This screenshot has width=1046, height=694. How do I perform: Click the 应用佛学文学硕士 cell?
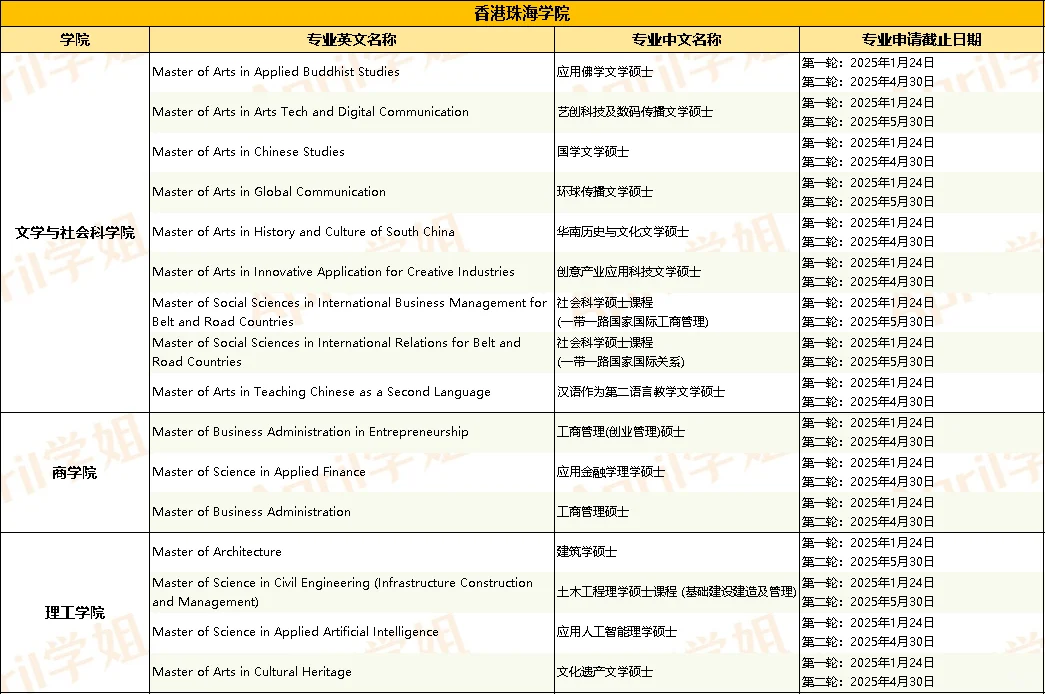pyautogui.click(x=676, y=72)
